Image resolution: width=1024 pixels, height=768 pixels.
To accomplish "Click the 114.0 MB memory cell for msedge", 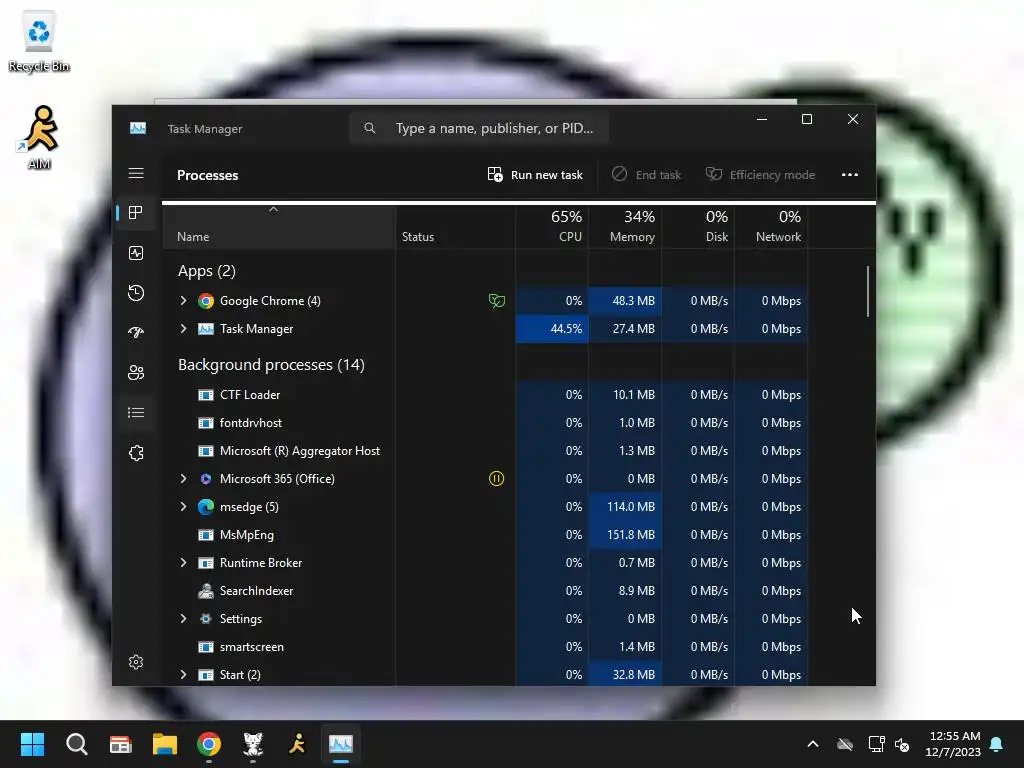I will coord(625,507).
